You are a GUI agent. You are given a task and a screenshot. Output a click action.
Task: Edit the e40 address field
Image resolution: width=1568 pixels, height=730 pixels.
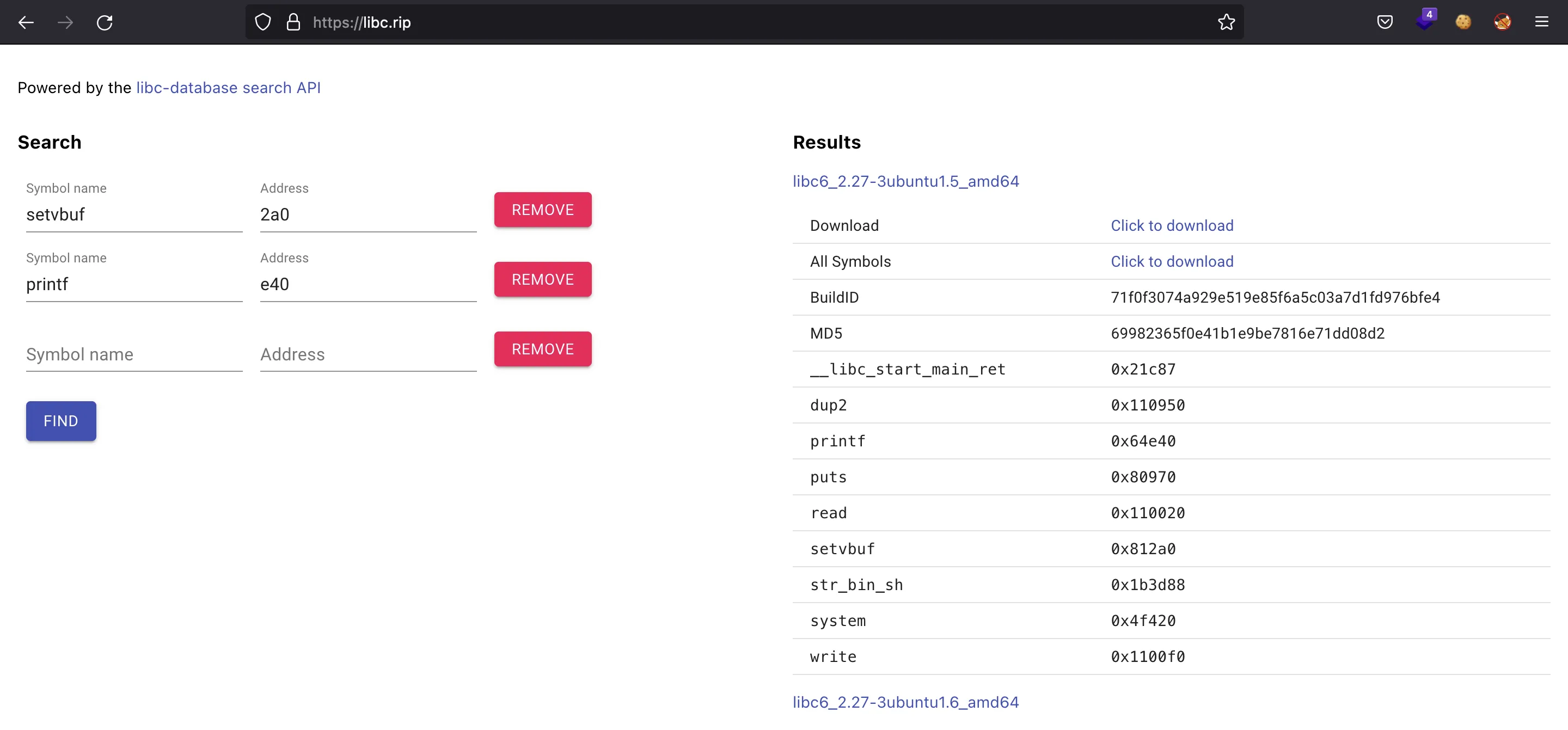pyautogui.click(x=368, y=284)
